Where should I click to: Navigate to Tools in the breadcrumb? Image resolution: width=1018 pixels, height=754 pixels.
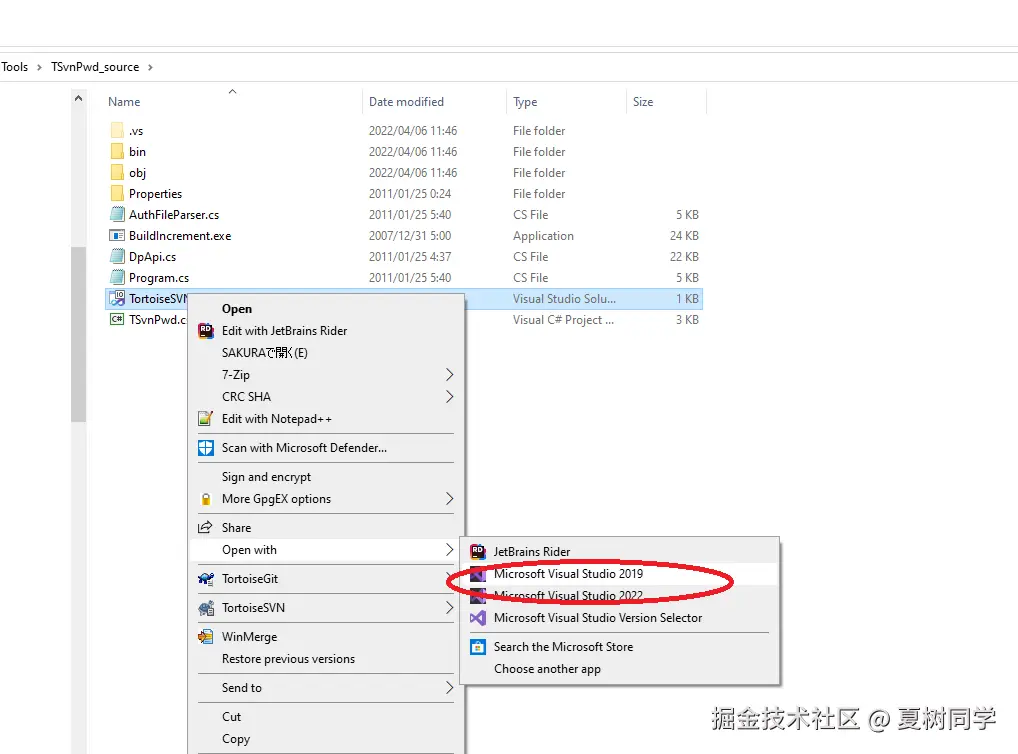[14, 67]
